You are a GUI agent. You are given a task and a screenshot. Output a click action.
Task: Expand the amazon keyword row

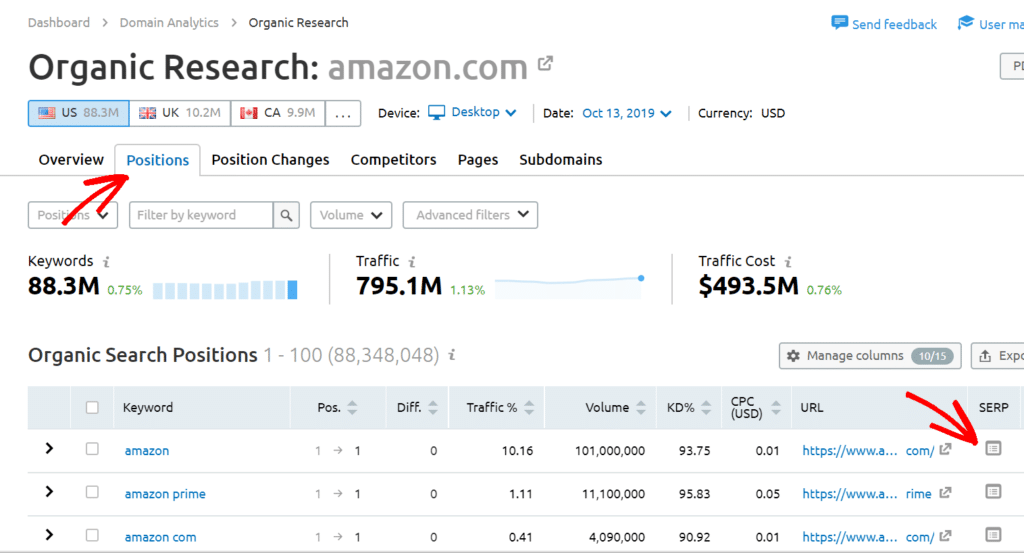pyautogui.click(x=49, y=449)
